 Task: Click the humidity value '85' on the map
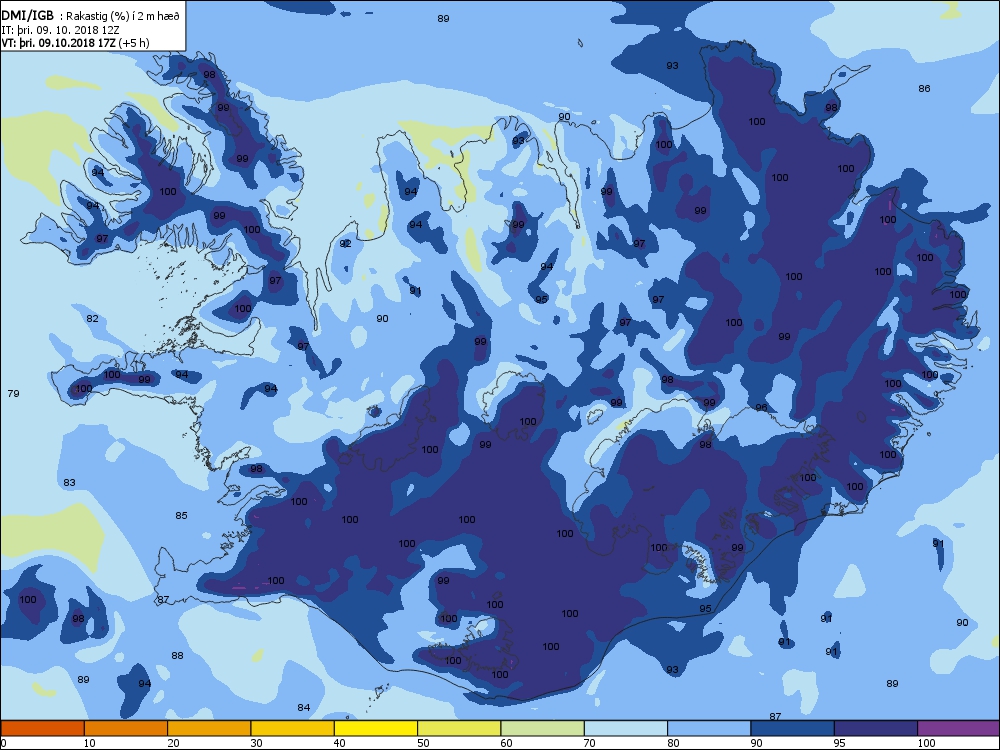[x=182, y=515]
